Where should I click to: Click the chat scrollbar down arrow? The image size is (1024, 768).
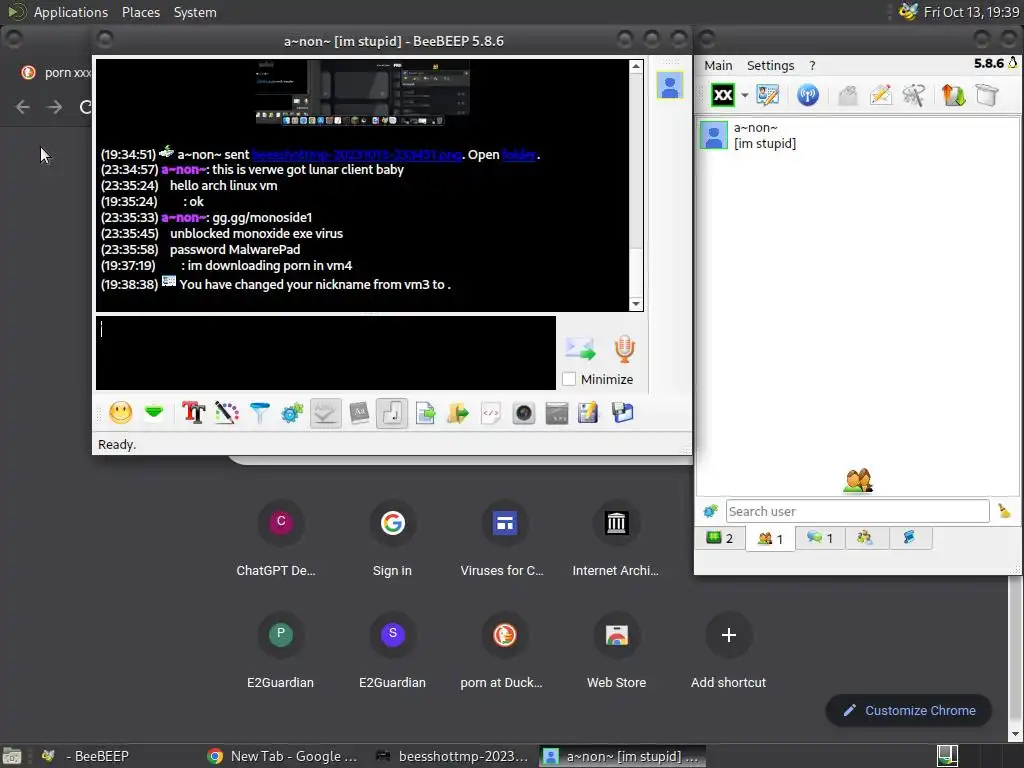click(635, 304)
